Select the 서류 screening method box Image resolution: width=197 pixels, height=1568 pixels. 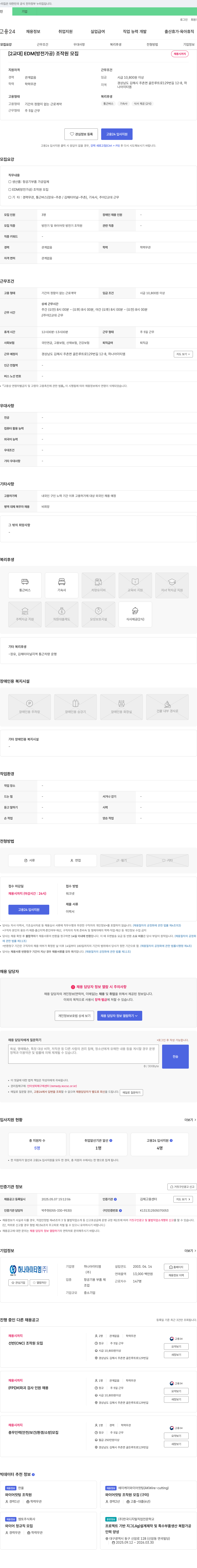(x=29, y=860)
